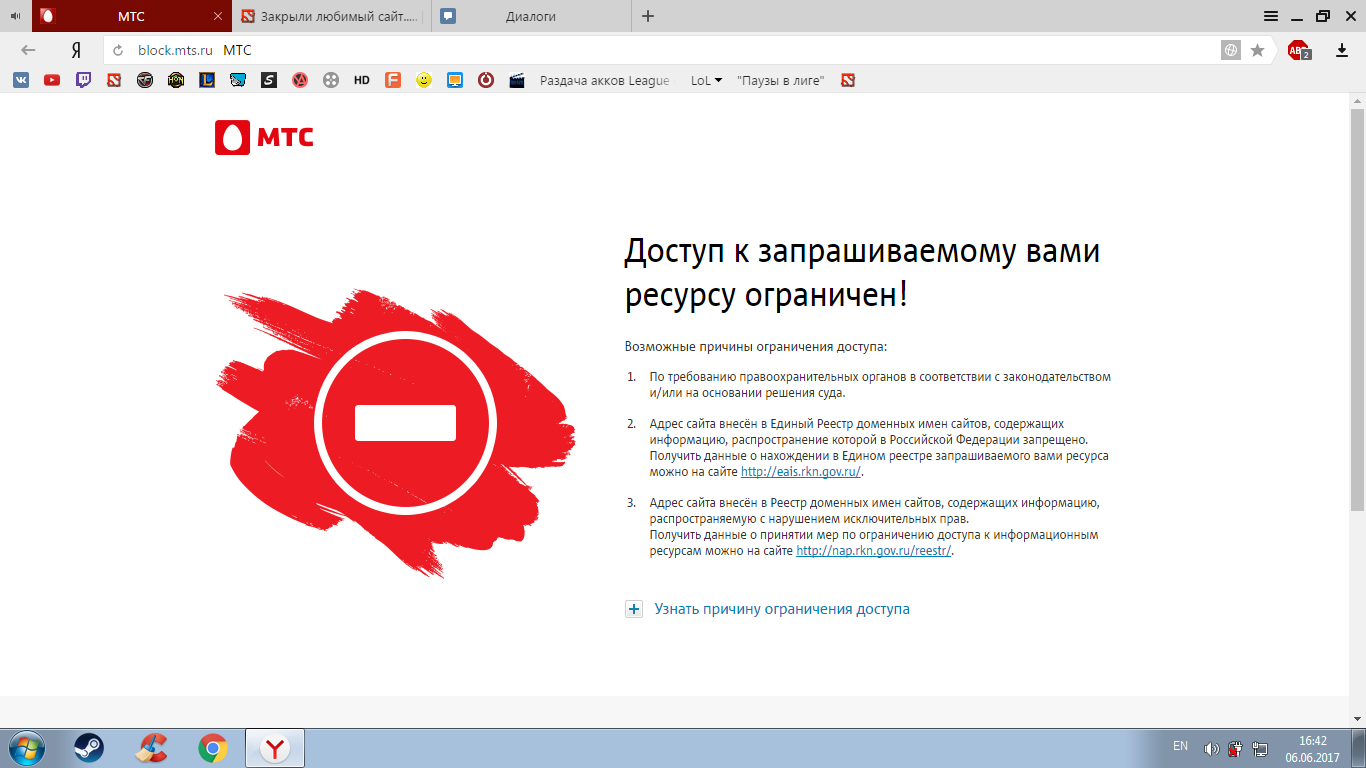Viewport: 1366px width, 768px height.
Task: Open the VK bookmark icon
Action: 21,80
